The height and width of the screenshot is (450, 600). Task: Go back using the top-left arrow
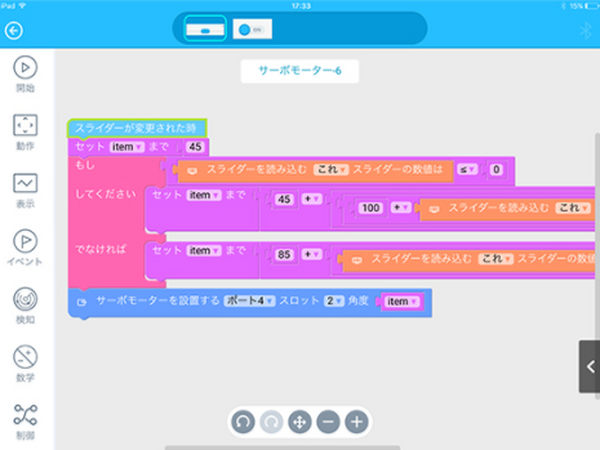click(x=13, y=31)
